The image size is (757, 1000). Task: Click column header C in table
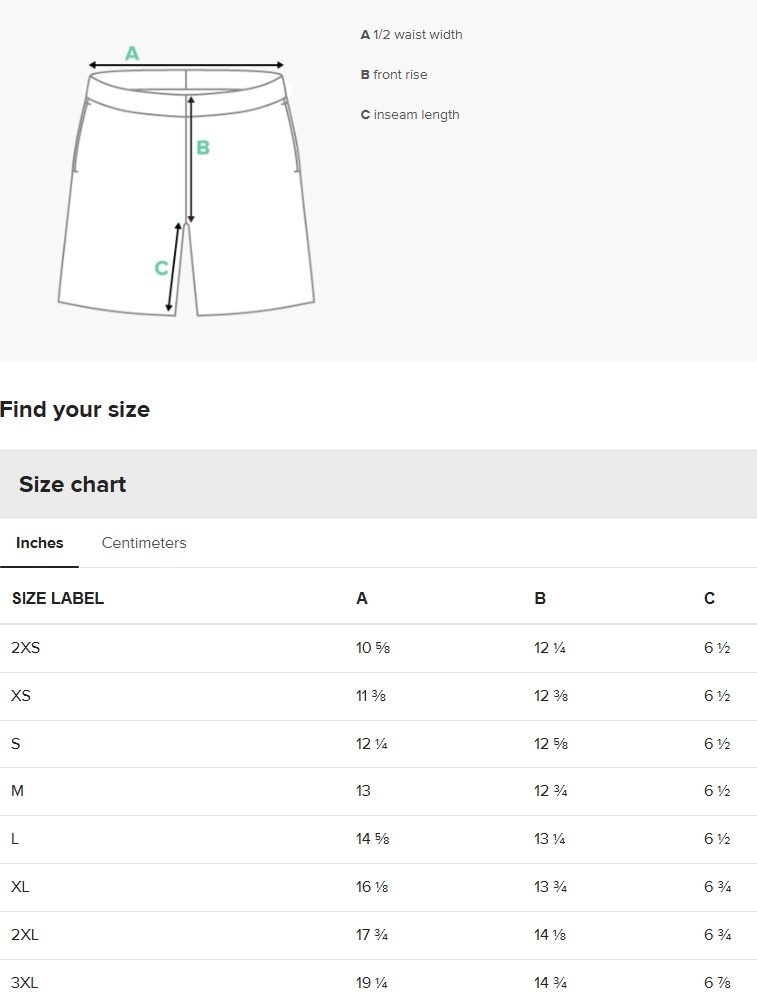click(x=709, y=598)
